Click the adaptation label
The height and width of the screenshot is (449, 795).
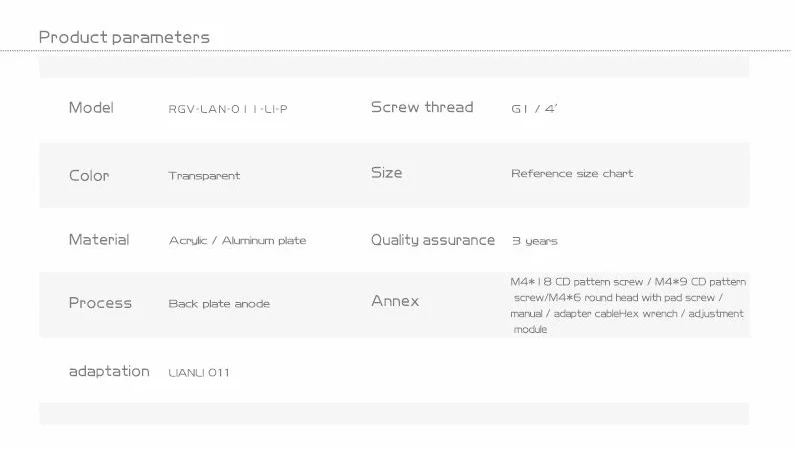(x=109, y=371)
